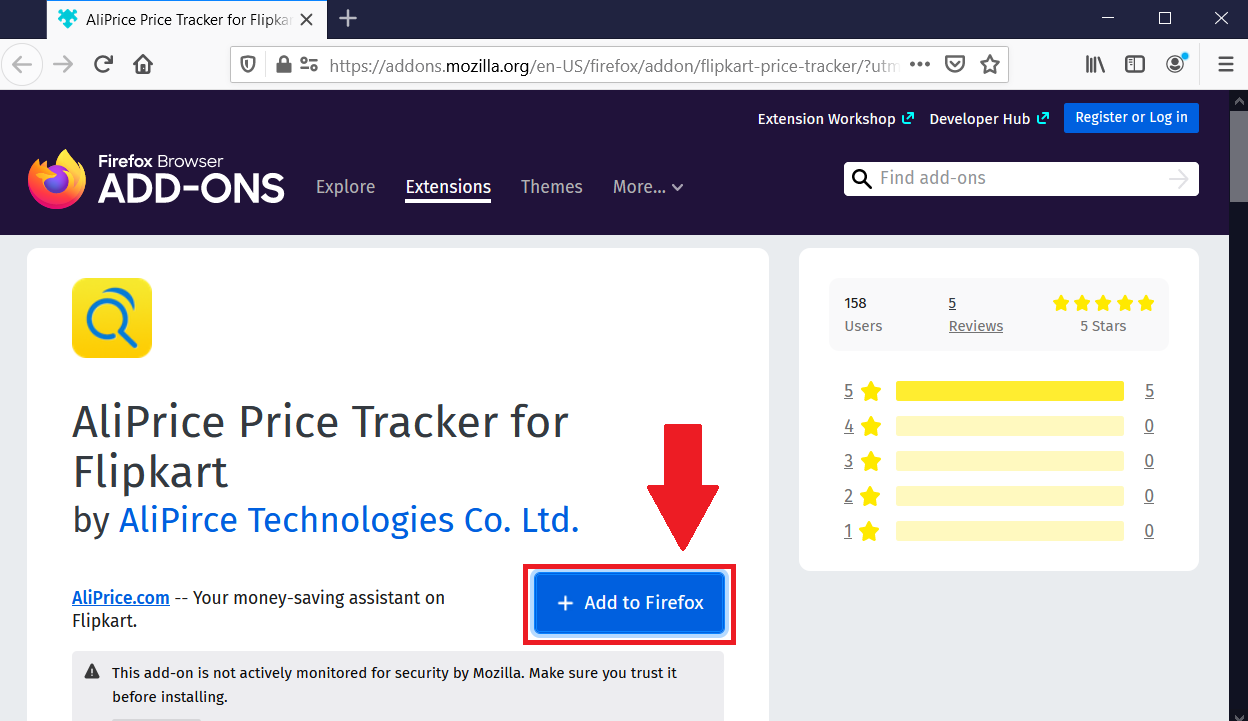Open the site permissions icon in address bar
The image size is (1248, 721).
(x=309, y=65)
